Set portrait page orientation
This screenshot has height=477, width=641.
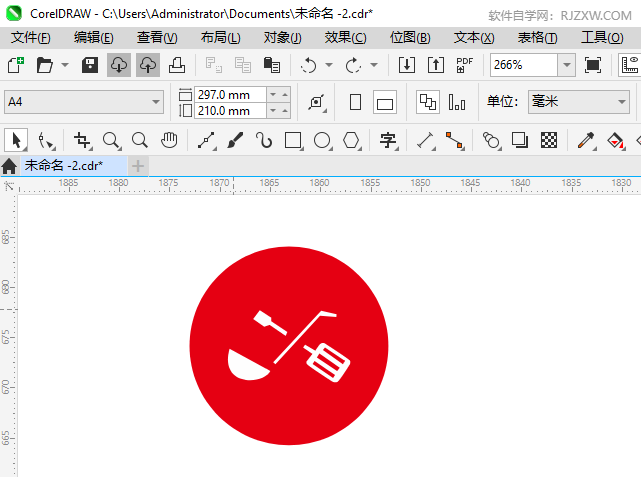355,102
